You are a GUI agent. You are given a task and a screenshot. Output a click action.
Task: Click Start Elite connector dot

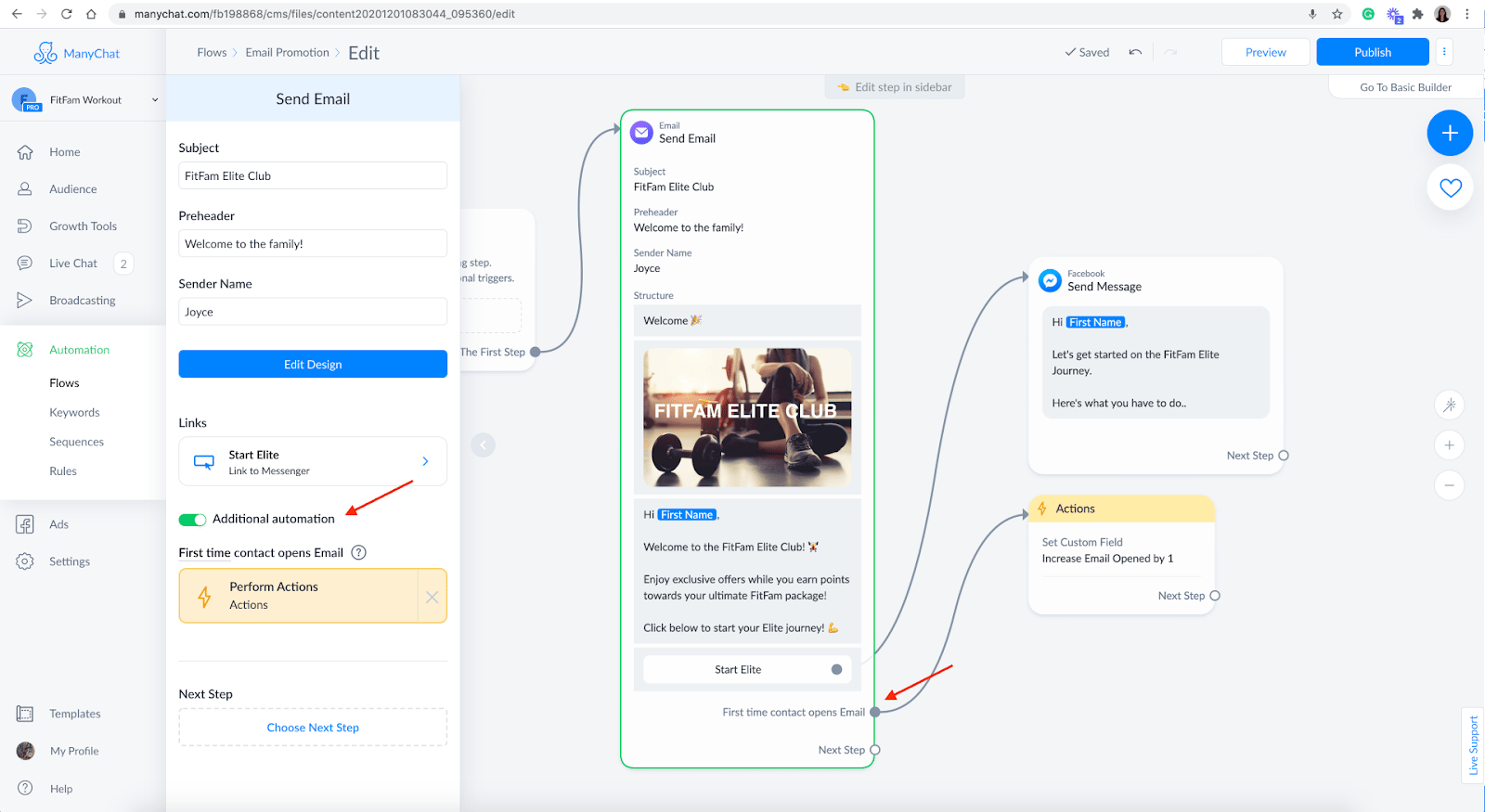coord(836,670)
